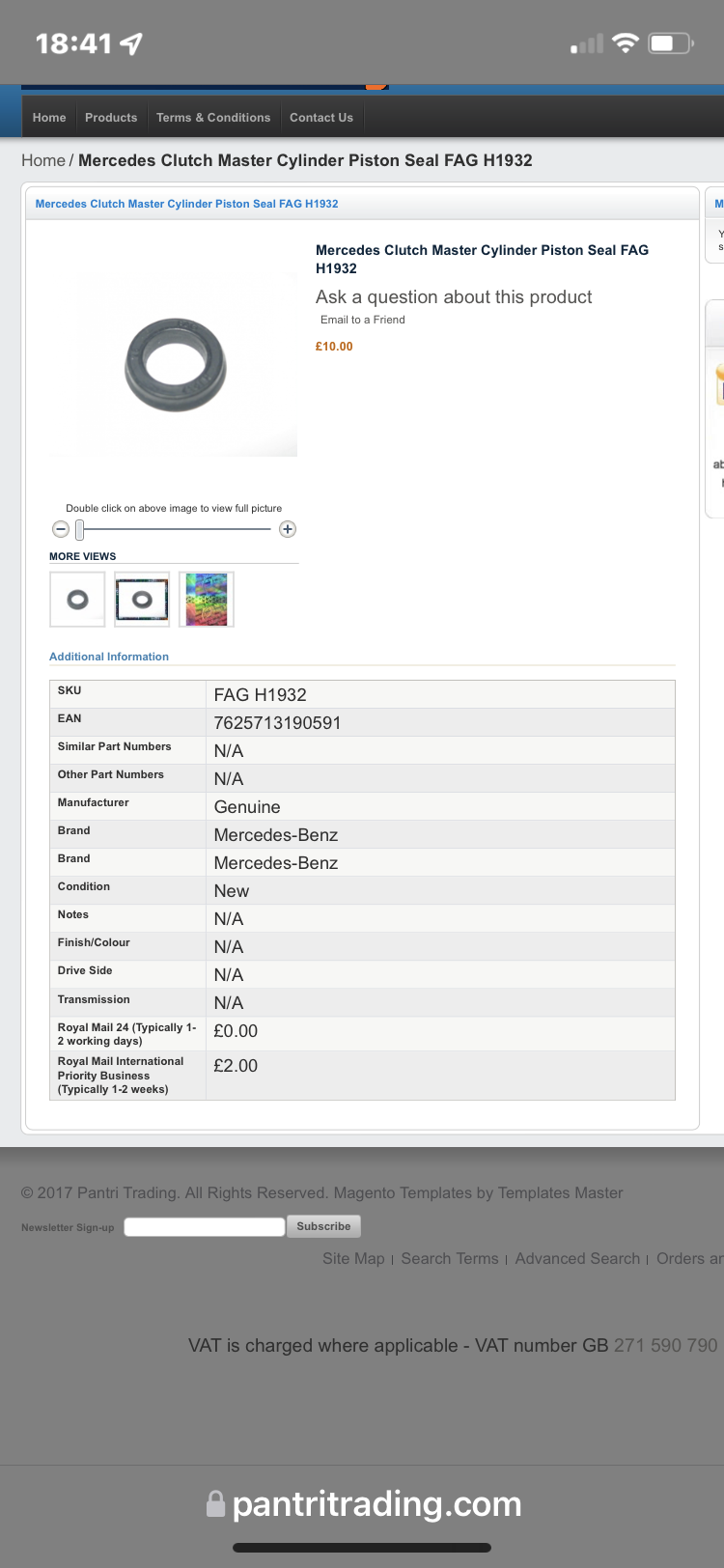
Task: Click the Home breadcrumb link
Action: (43, 160)
